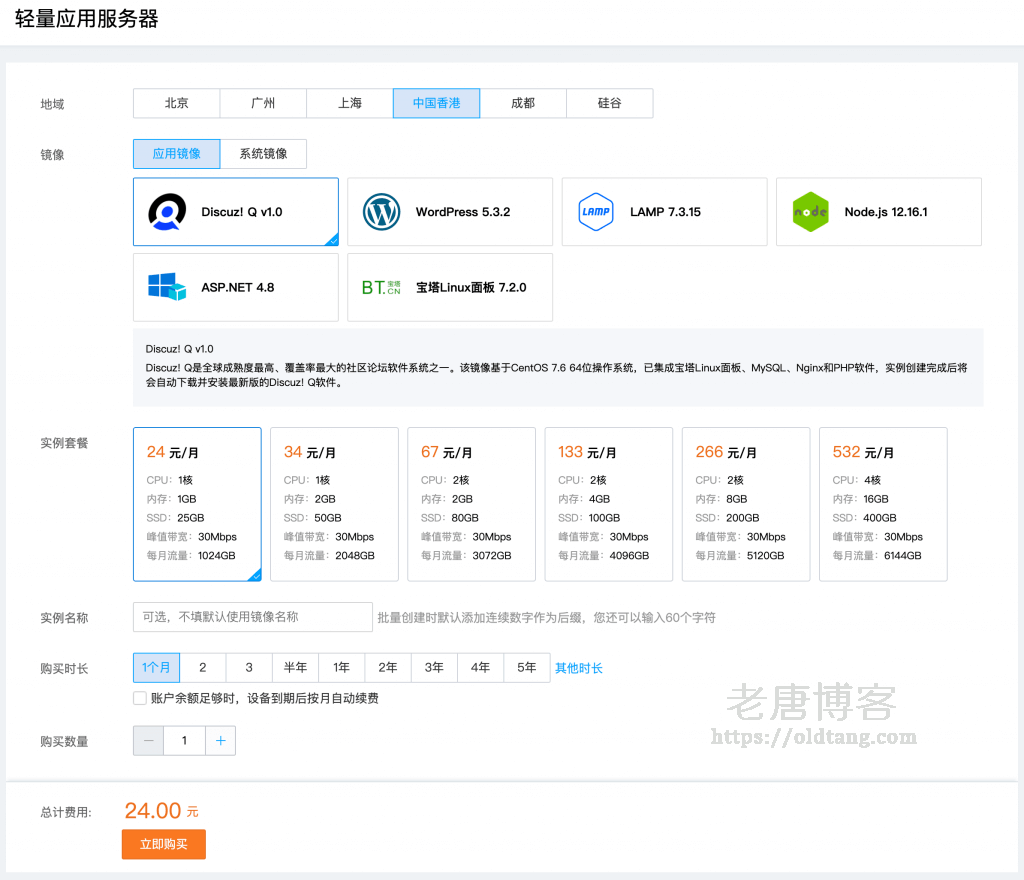Click 其他时长 for custom duration options
This screenshot has width=1024, height=880.
578,667
